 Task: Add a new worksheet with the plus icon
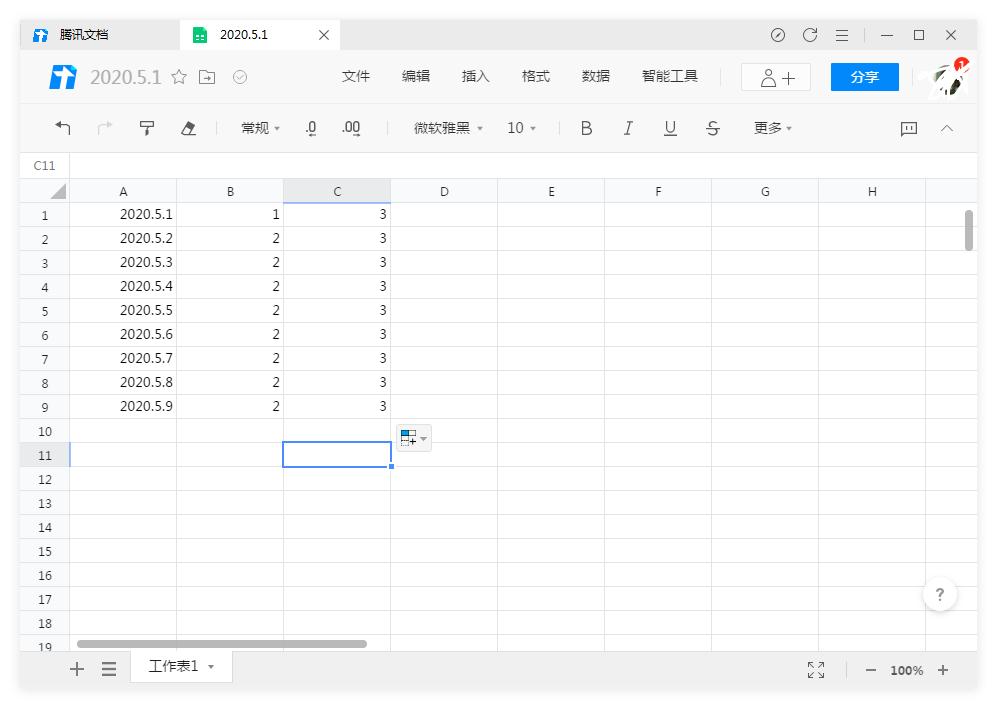tap(77, 669)
